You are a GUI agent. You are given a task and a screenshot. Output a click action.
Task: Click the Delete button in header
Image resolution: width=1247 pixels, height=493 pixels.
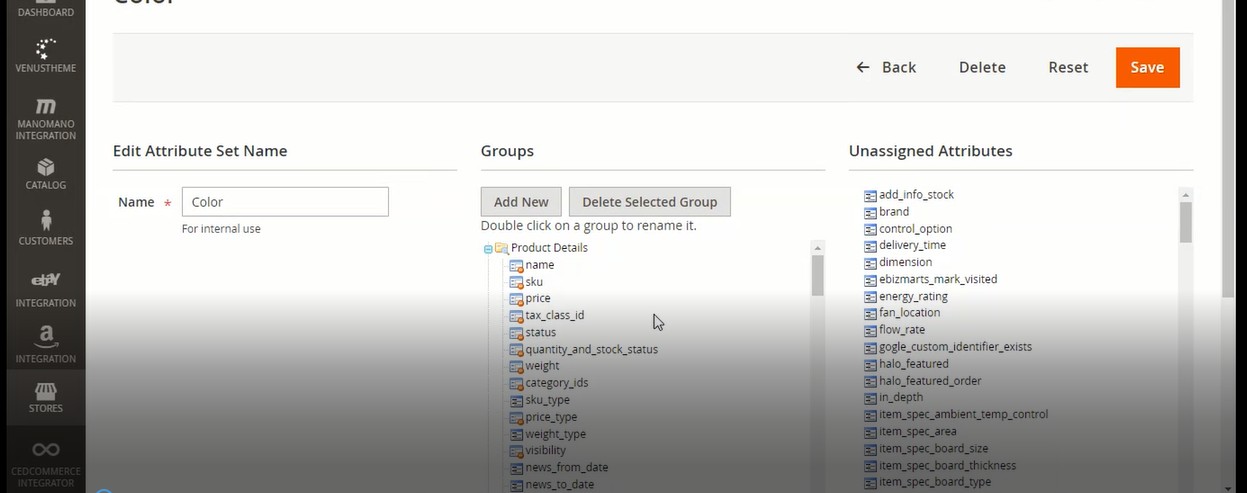pyautogui.click(x=982, y=67)
